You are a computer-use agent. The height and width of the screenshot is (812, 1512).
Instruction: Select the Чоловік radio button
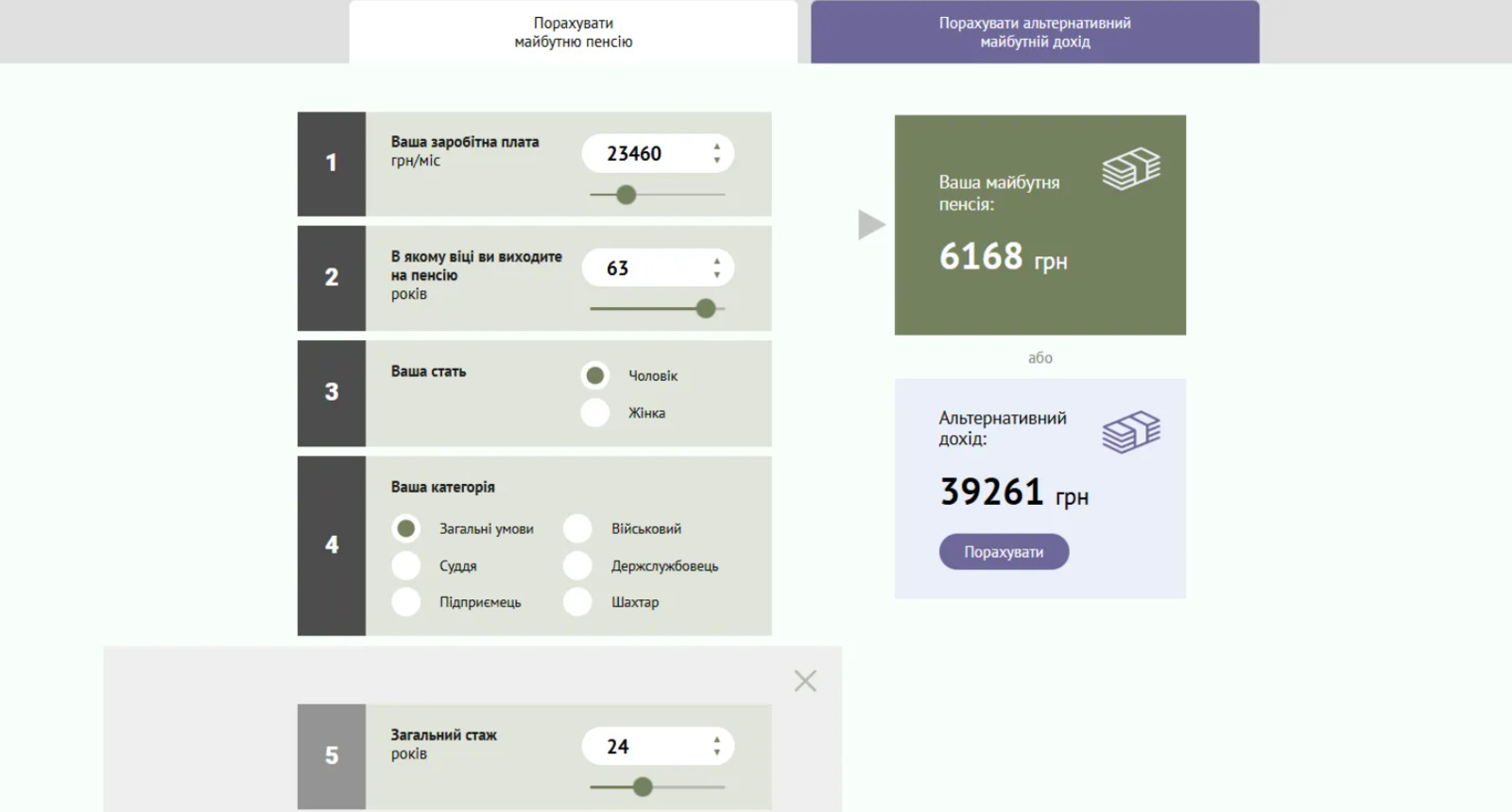(594, 376)
